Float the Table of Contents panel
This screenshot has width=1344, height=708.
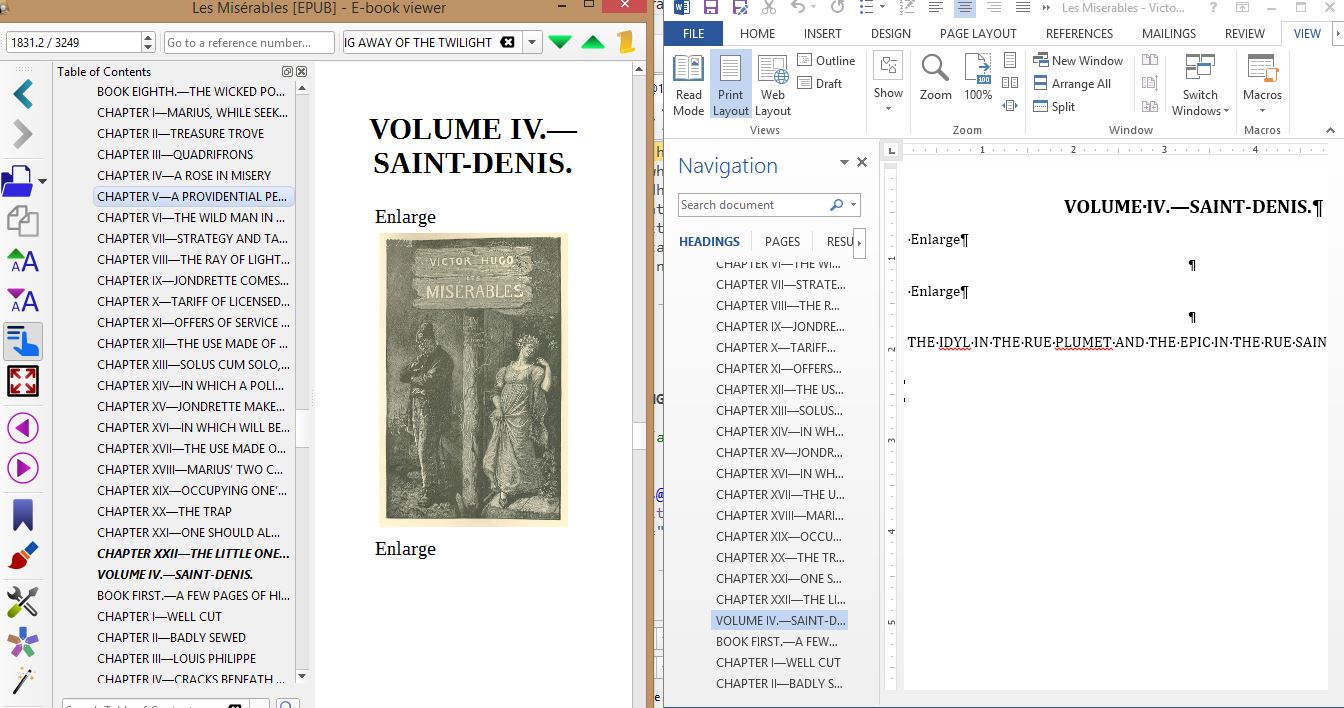pyautogui.click(x=288, y=72)
